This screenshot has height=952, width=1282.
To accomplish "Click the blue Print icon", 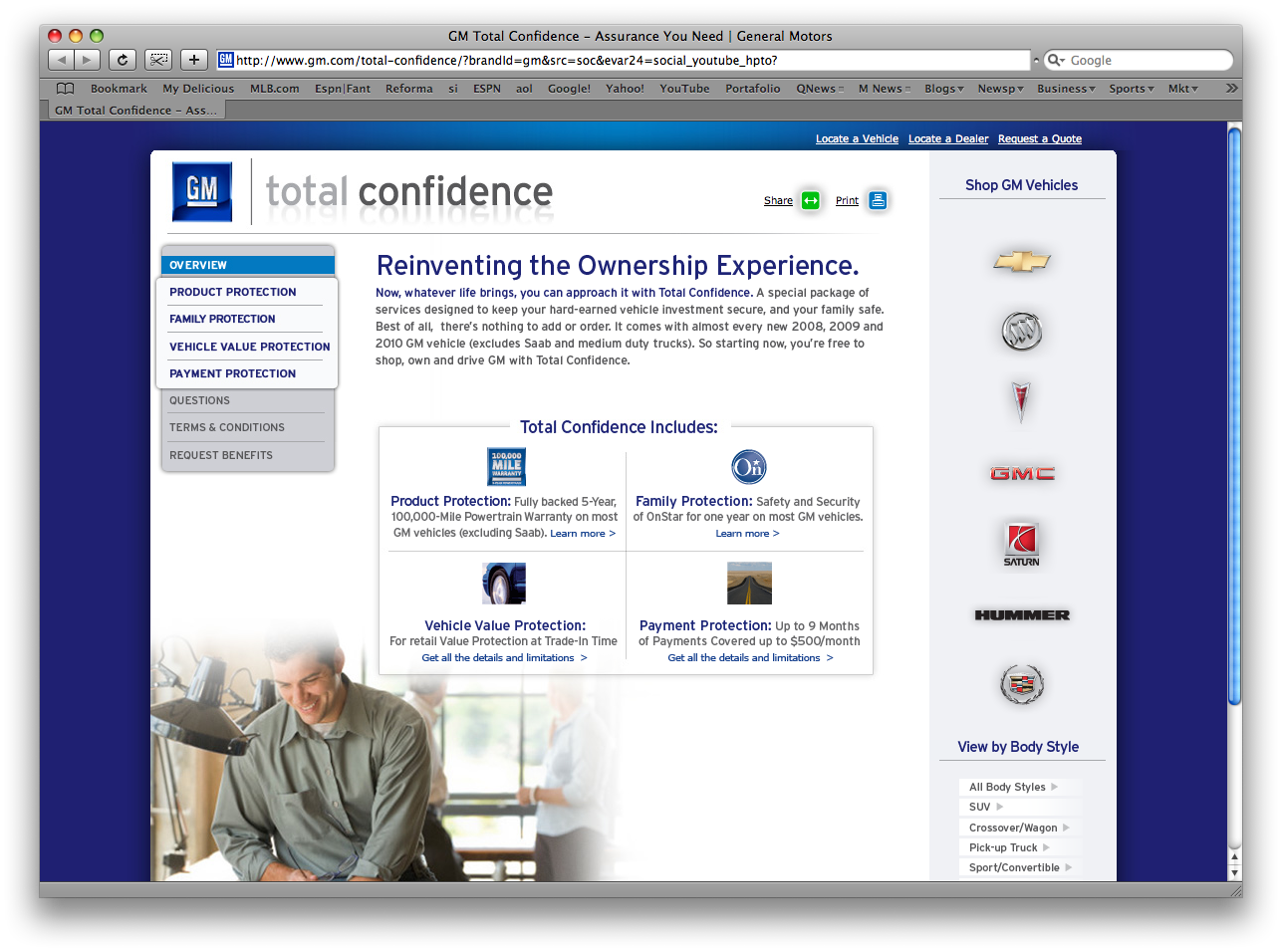I will tap(878, 200).
